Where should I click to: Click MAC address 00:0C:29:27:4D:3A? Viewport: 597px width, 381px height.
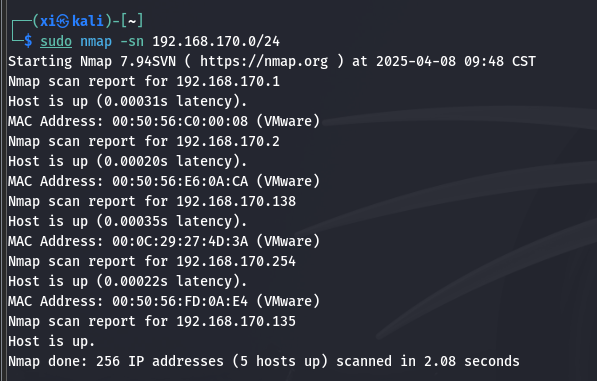click(180, 241)
